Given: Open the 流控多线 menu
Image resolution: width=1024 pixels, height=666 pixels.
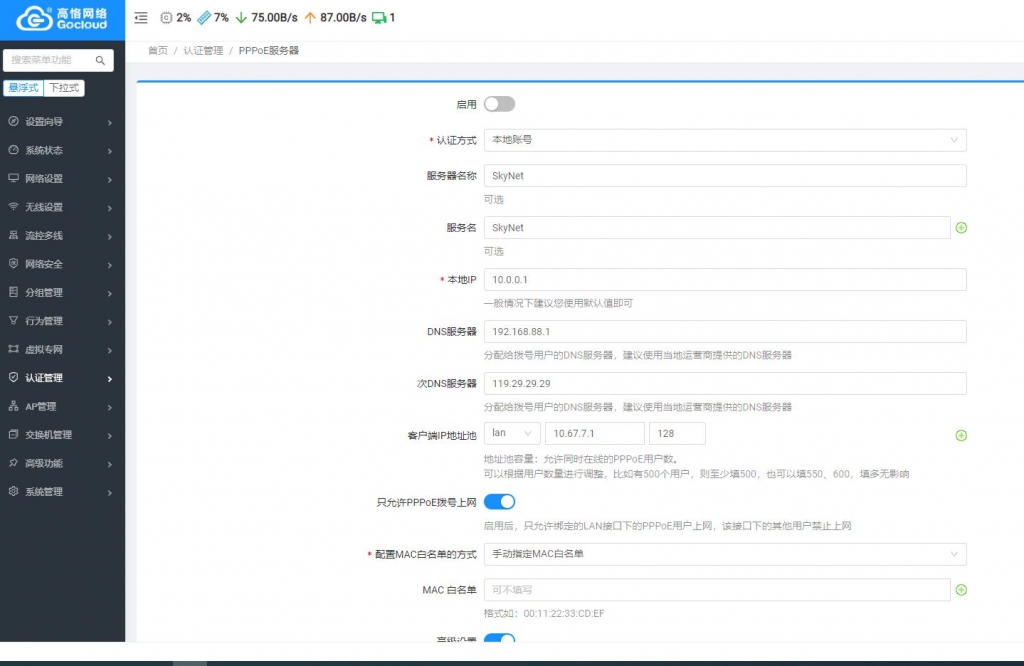Looking at the screenshot, I should tap(62, 235).
